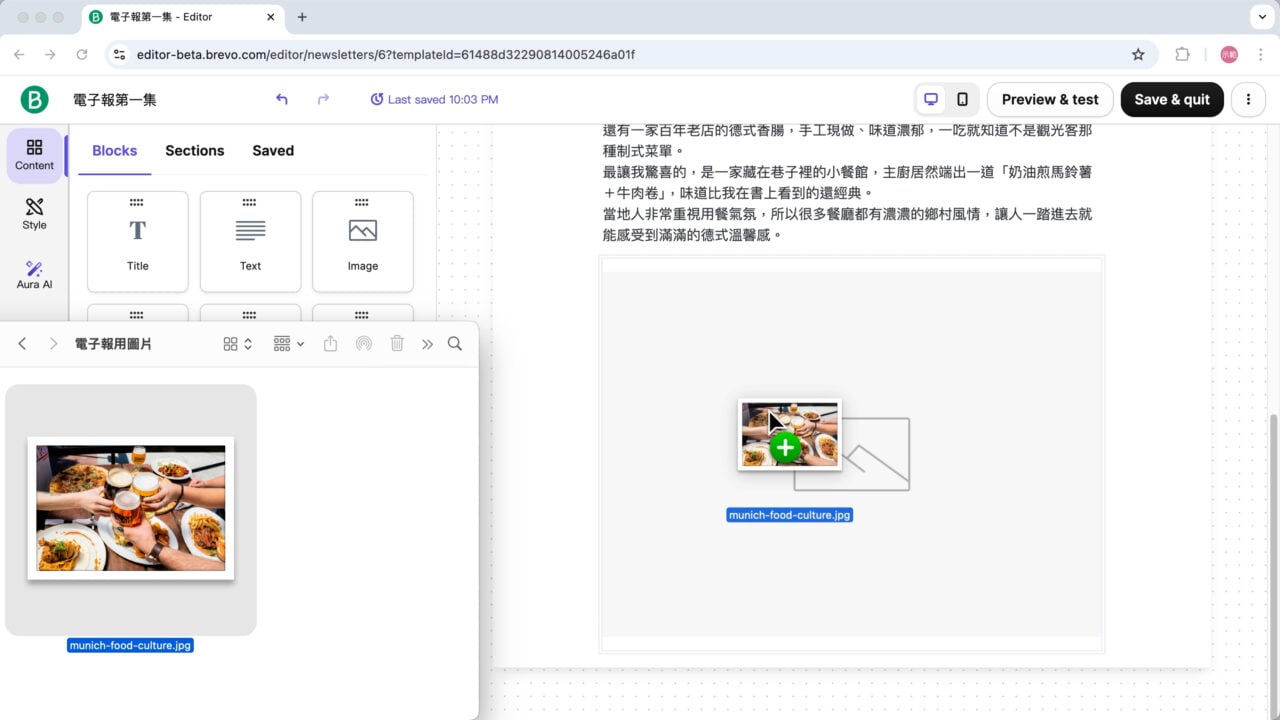Click the Preview & test button
This screenshot has height=720, width=1280.
point(1050,99)
